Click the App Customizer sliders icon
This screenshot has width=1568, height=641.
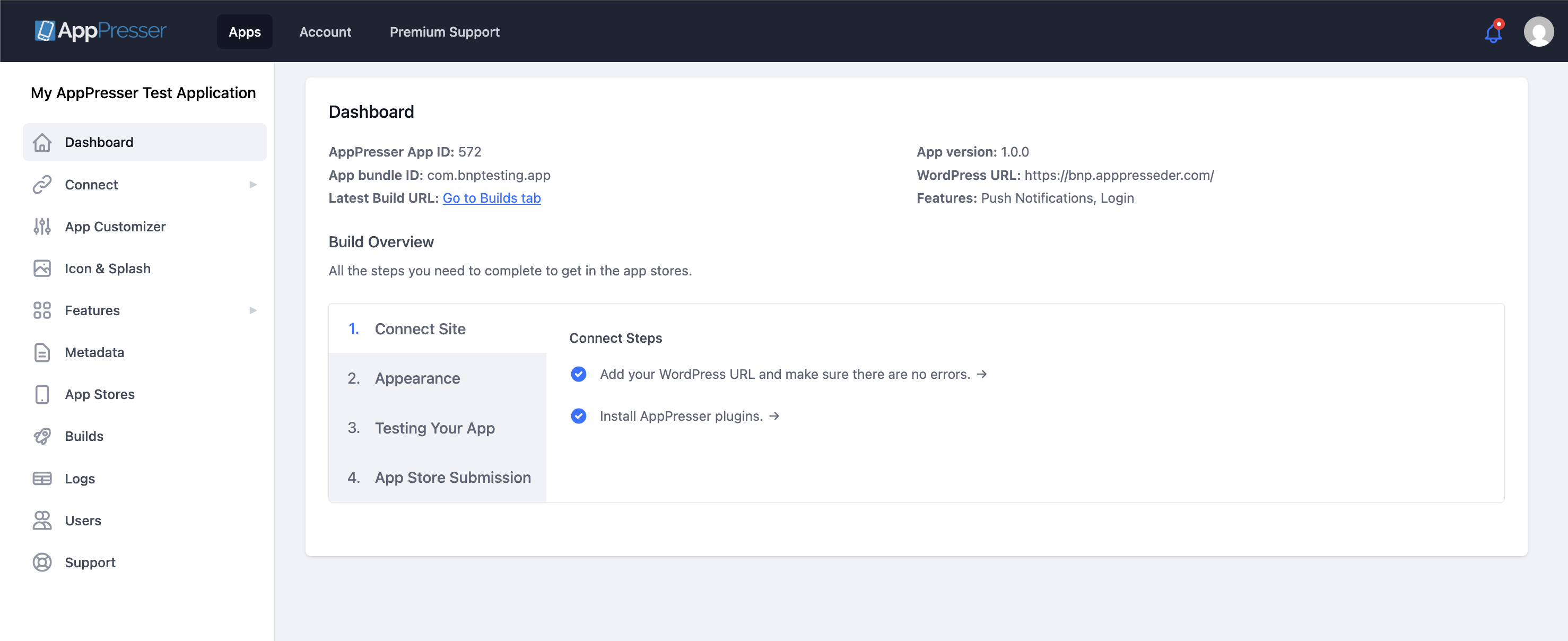click(42, 227)
